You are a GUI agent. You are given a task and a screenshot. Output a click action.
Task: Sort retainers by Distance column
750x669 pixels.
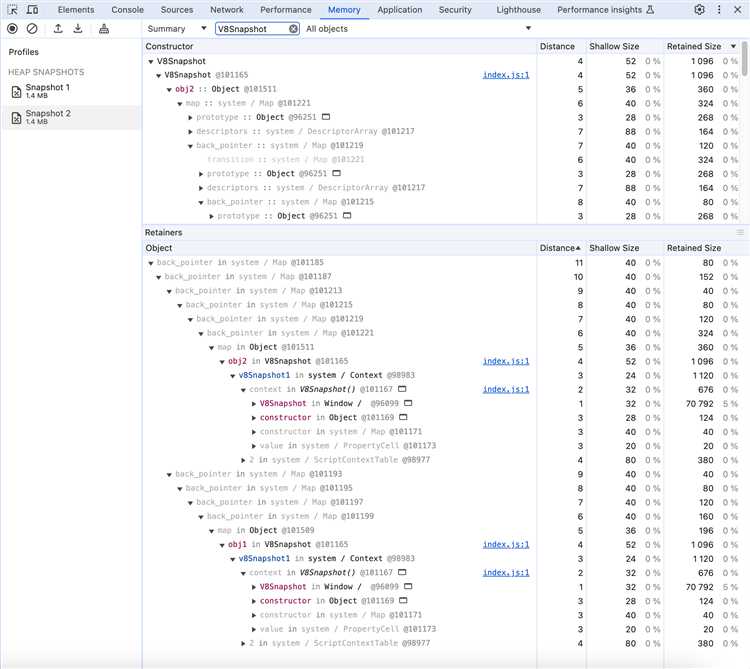click(x=560, y=248)
